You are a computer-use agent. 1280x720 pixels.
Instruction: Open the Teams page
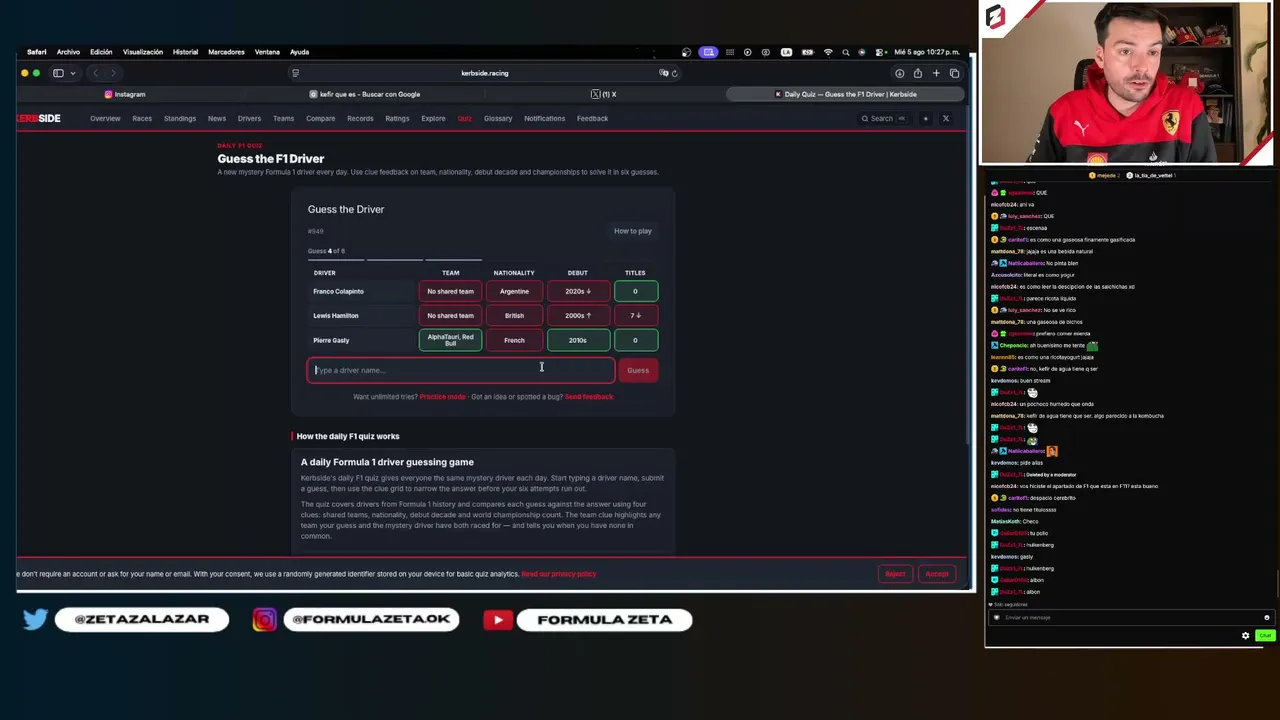click(x=284, y=118)
